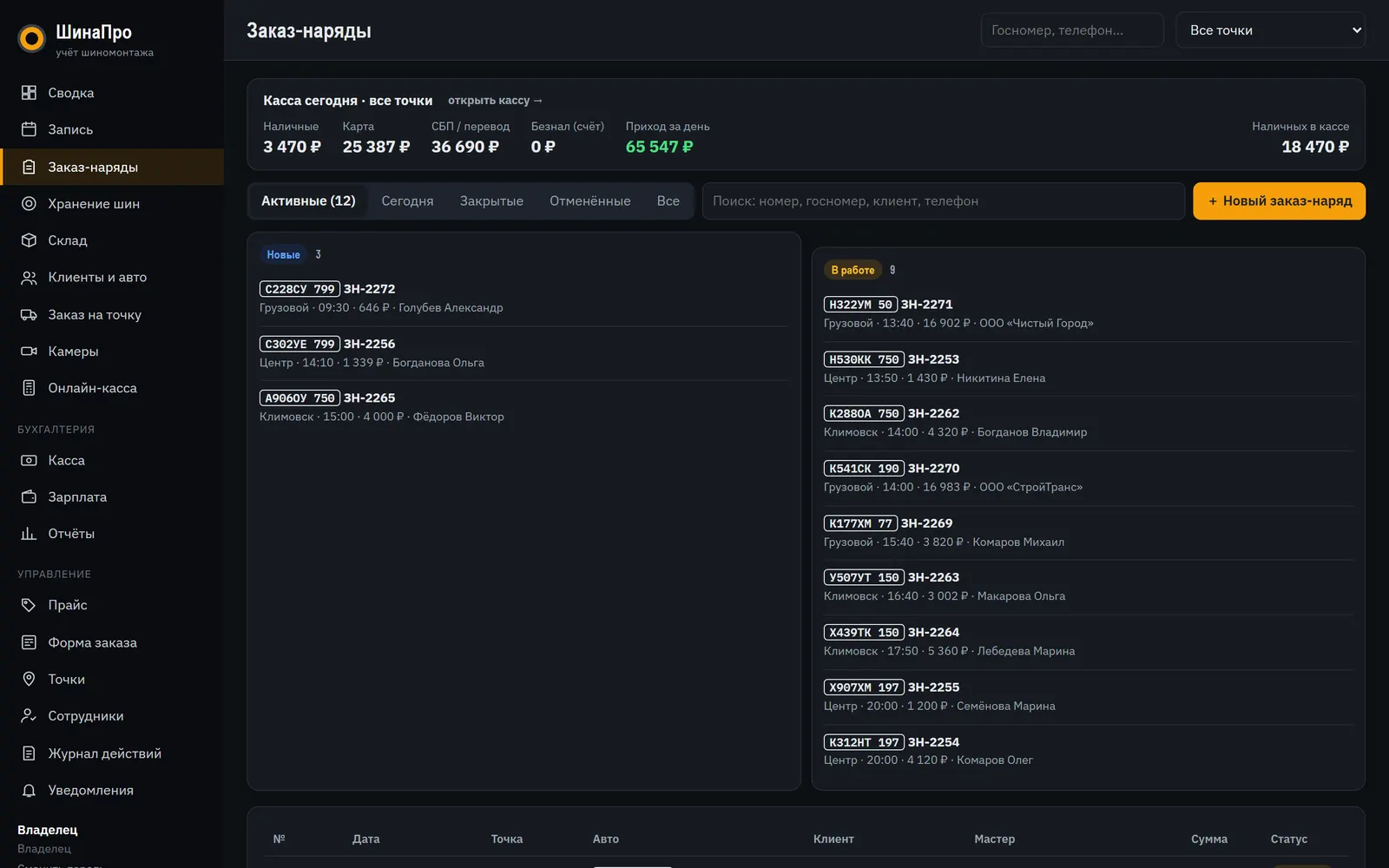Click the Сумма column header
Image resolution: width=1389 pixels, height=868 pixels.
point(1208,839)
